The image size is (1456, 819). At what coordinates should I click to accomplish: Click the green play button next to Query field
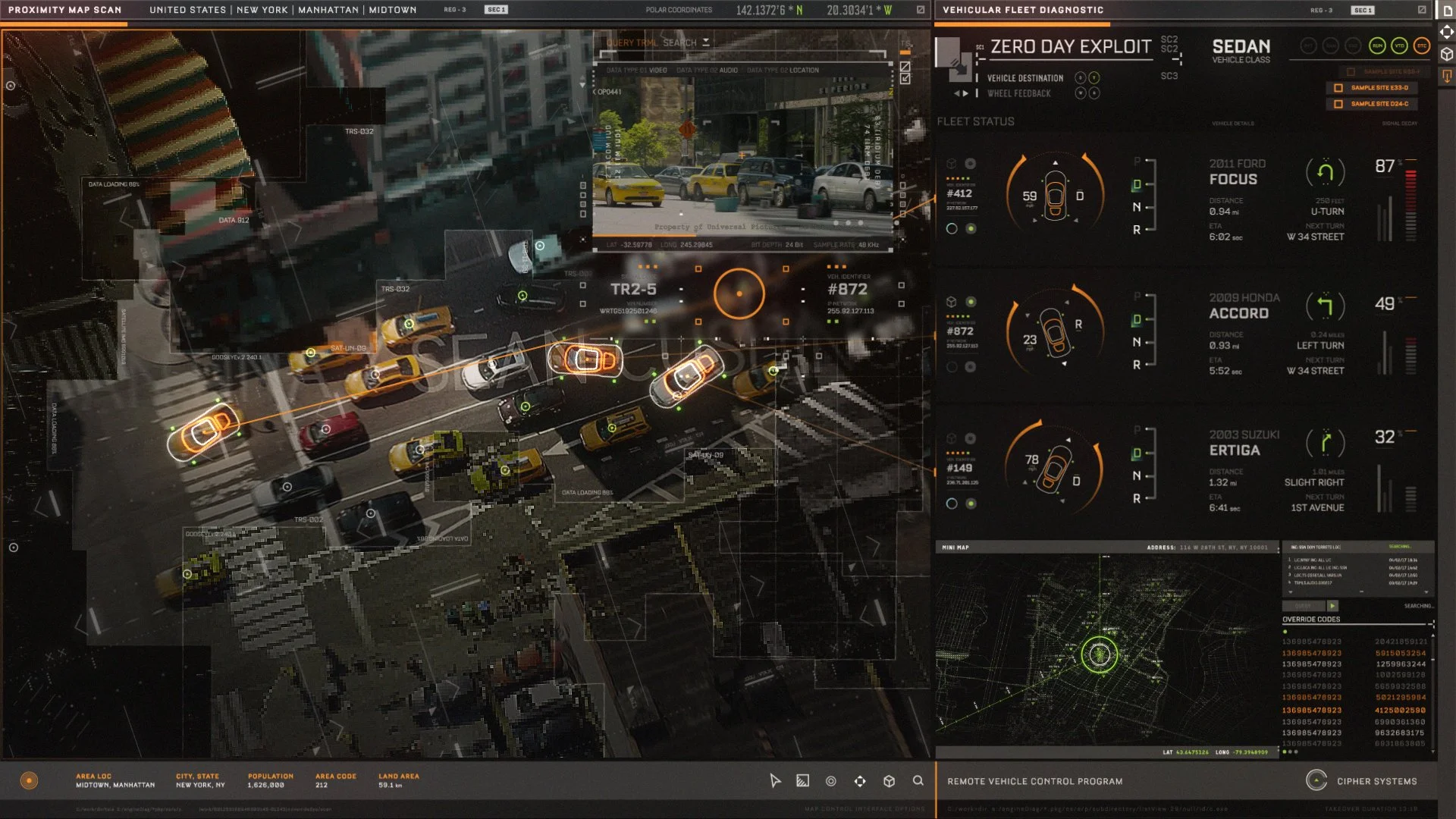(1332, 606)
